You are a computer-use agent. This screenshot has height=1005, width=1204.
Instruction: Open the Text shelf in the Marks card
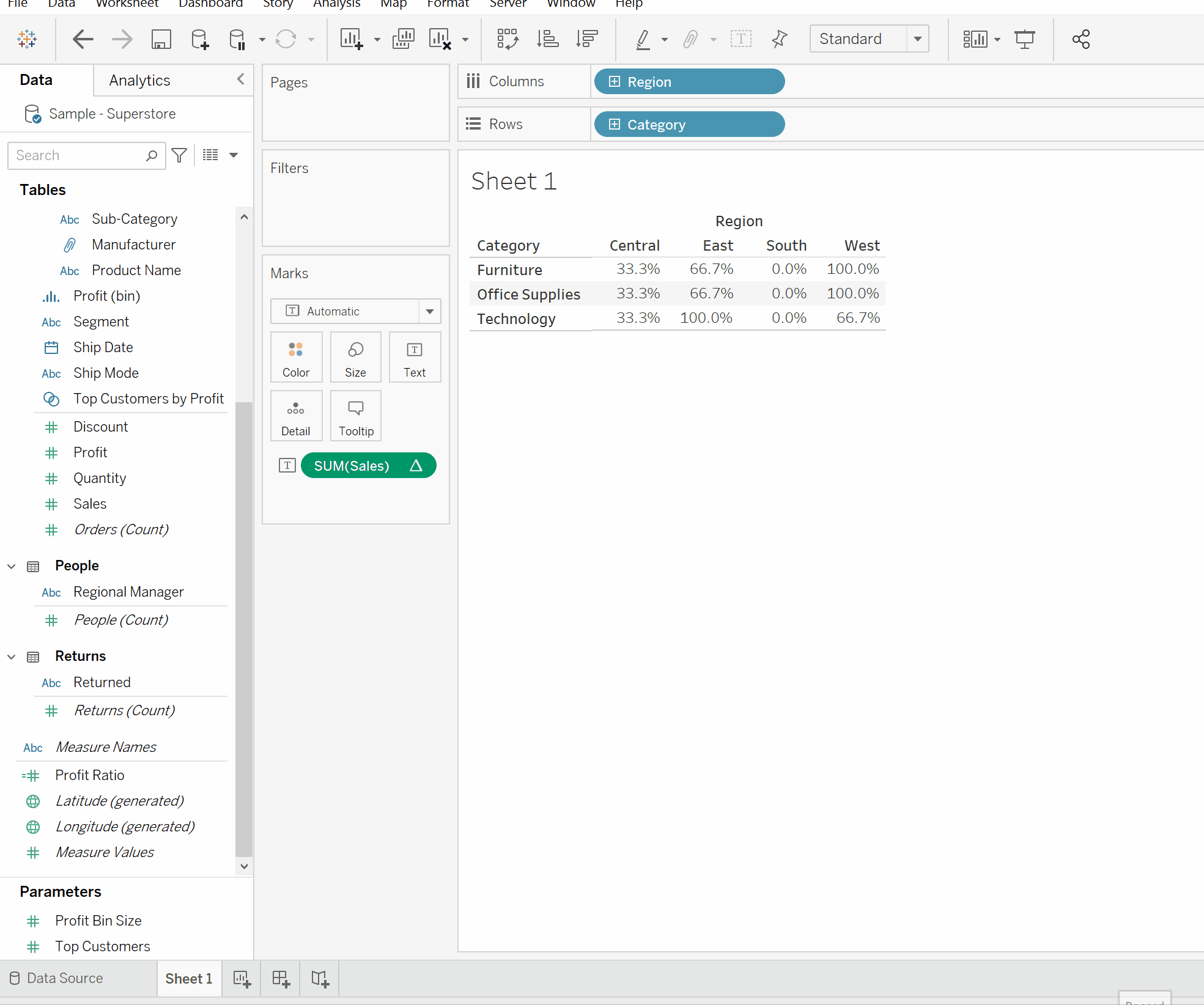415,357
